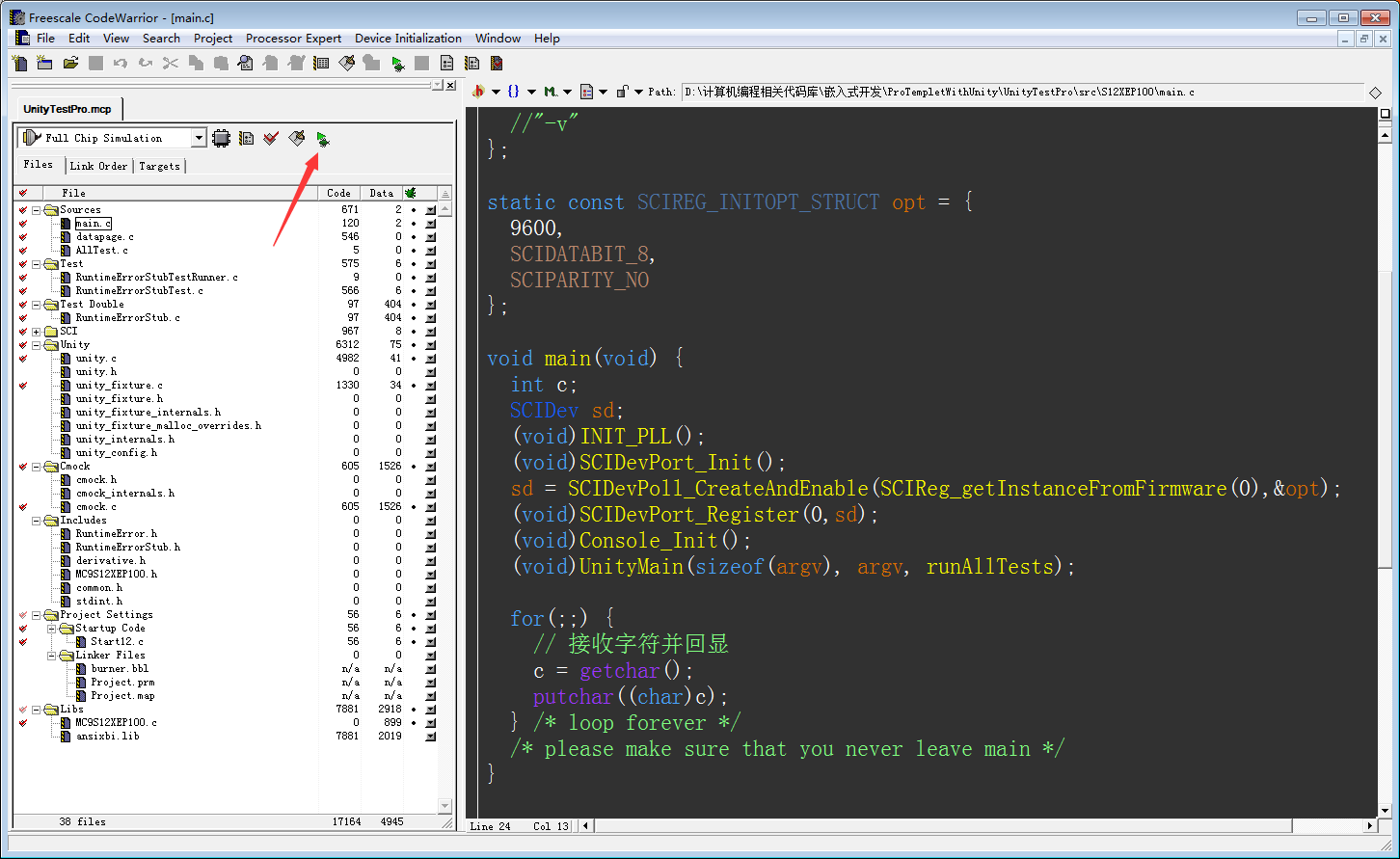Click the Path field showing main.c location
This screenshot has width=1400, height=859.
[x=1023, y=92]
